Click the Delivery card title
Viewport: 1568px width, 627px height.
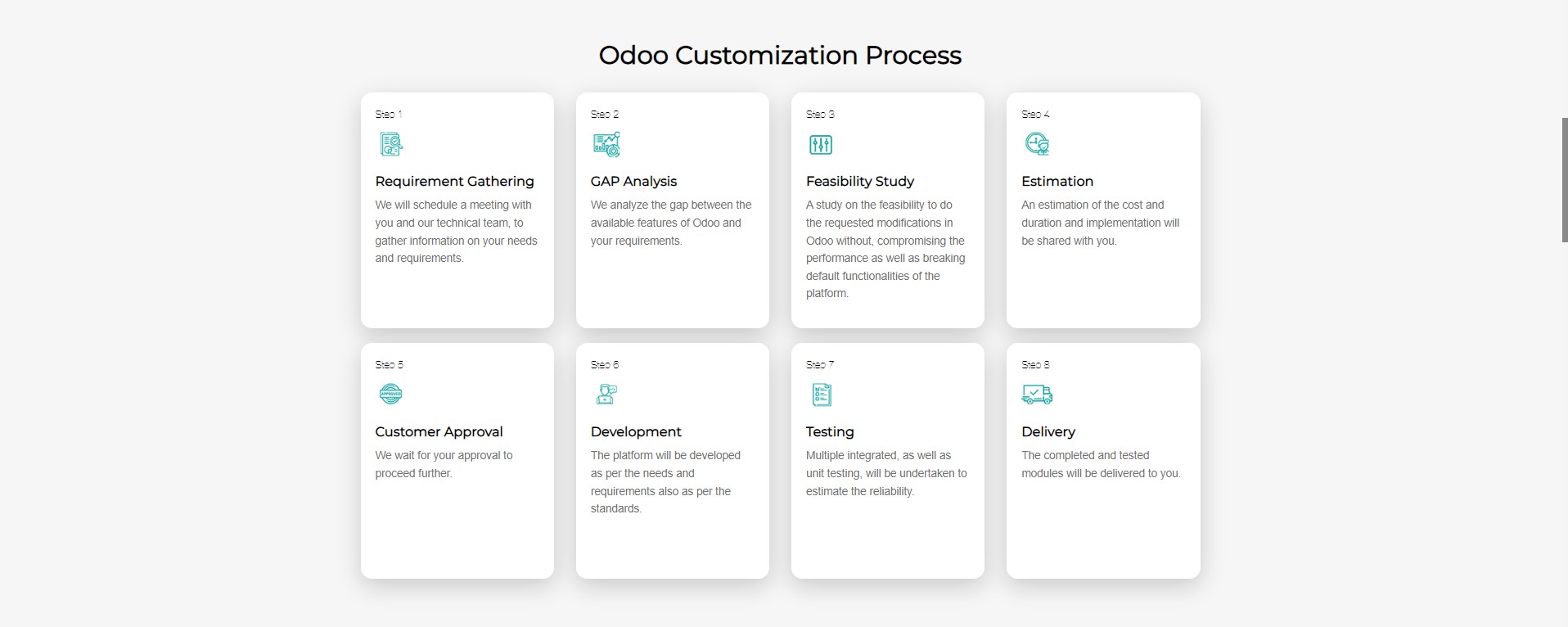[x=1048, y=432]
